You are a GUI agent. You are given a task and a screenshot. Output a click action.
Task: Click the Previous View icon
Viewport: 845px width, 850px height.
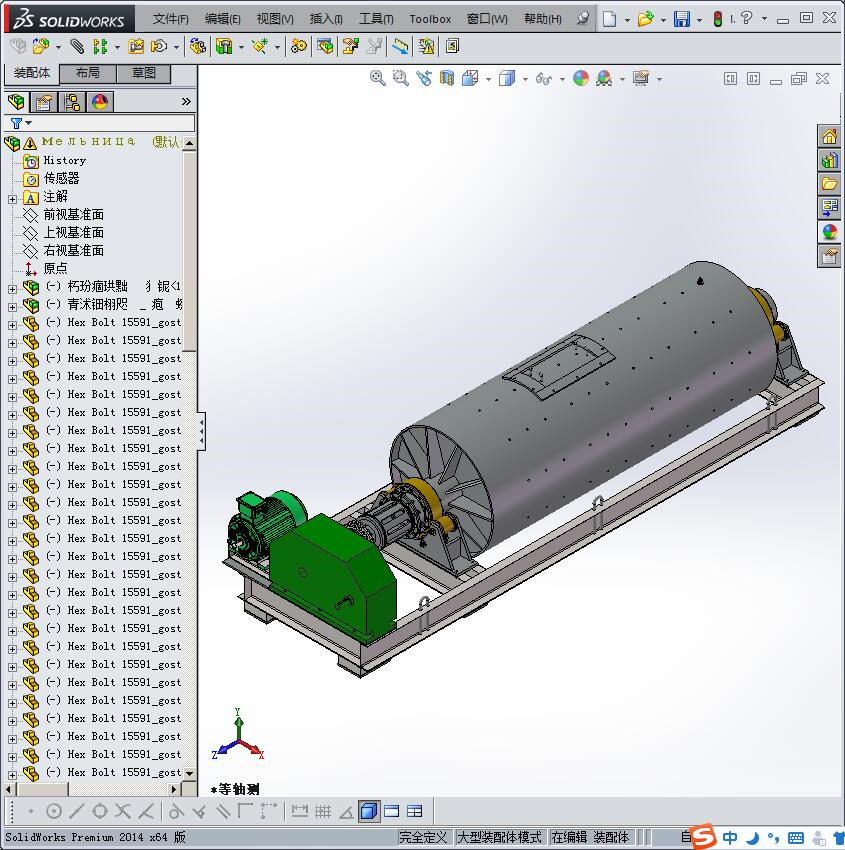424,79
